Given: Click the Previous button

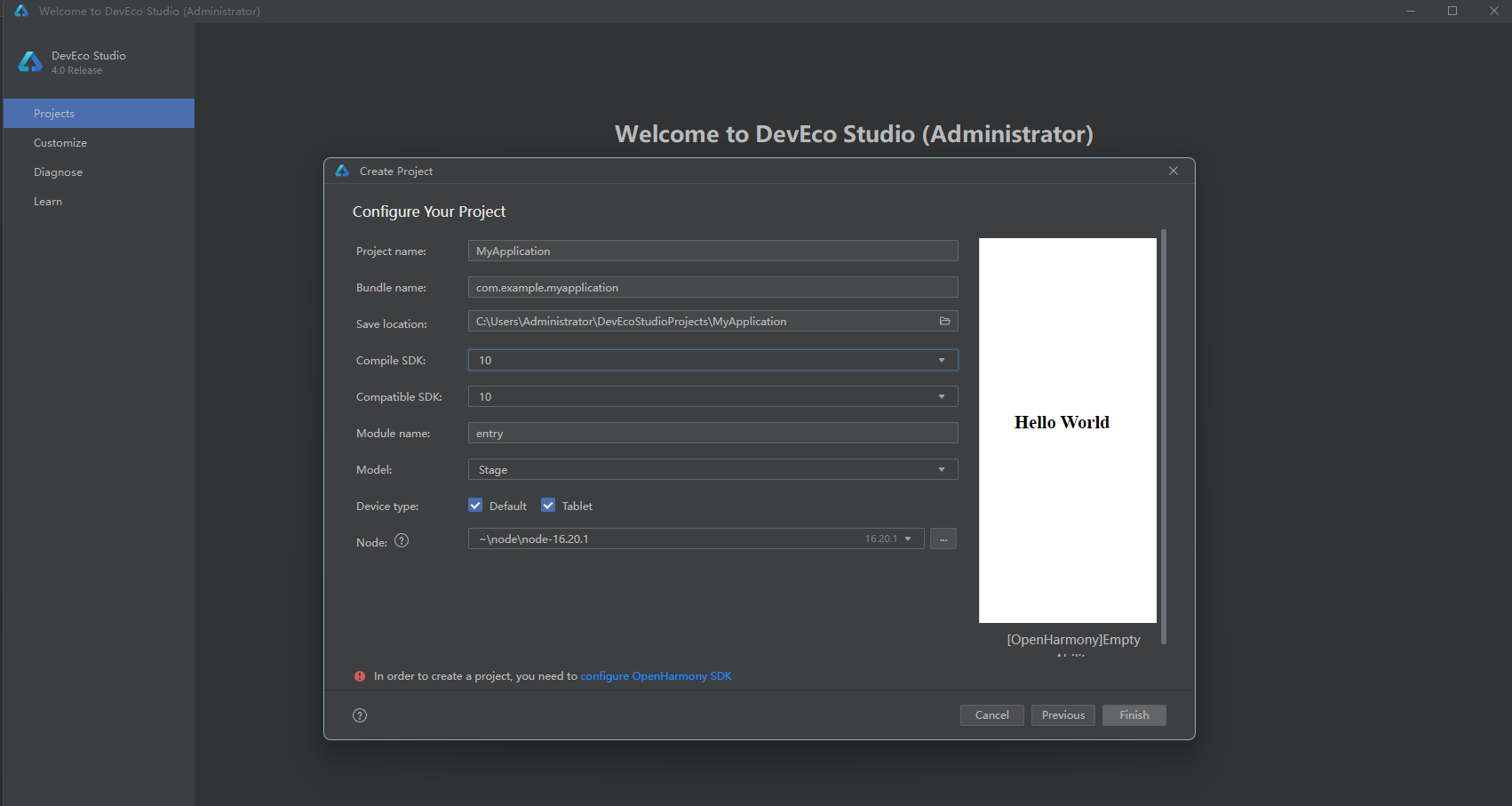Looking at the screenshot, I should tap(1062, 715).
